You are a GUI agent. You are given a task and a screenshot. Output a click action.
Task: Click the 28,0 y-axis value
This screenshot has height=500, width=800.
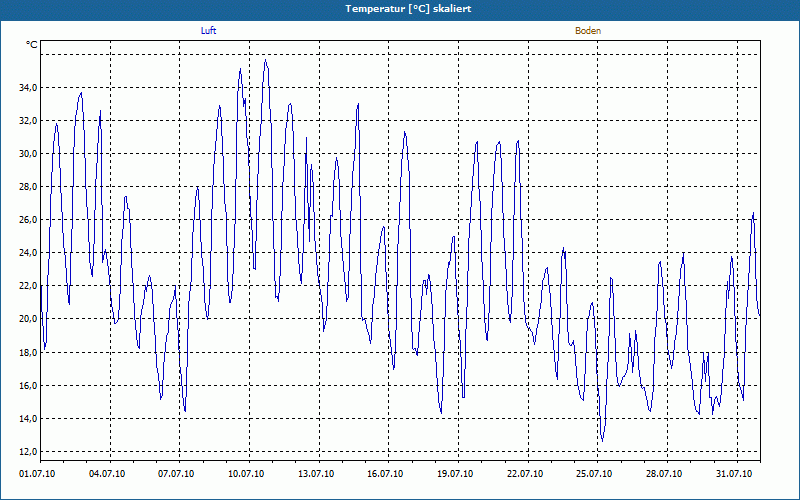[x=28, y=187]
